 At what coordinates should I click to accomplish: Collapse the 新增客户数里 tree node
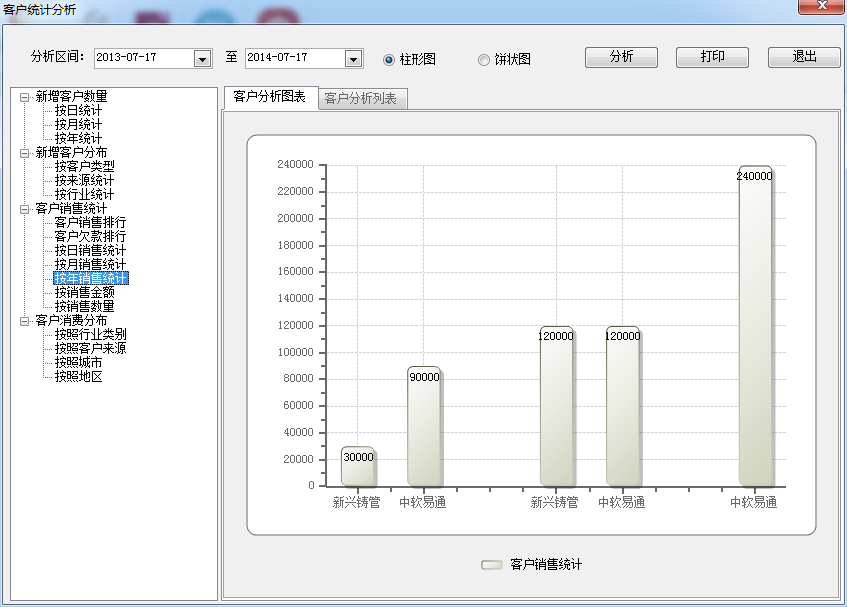pos(24,97)
